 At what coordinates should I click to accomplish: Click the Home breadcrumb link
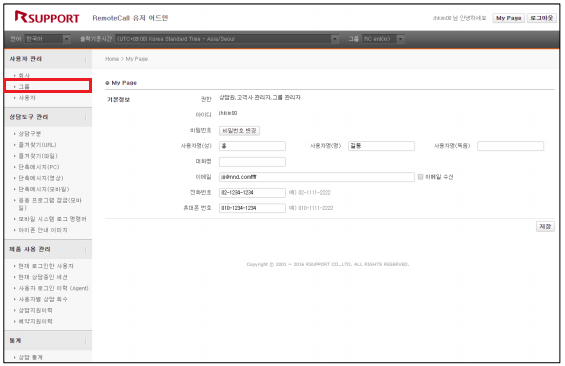112,59
